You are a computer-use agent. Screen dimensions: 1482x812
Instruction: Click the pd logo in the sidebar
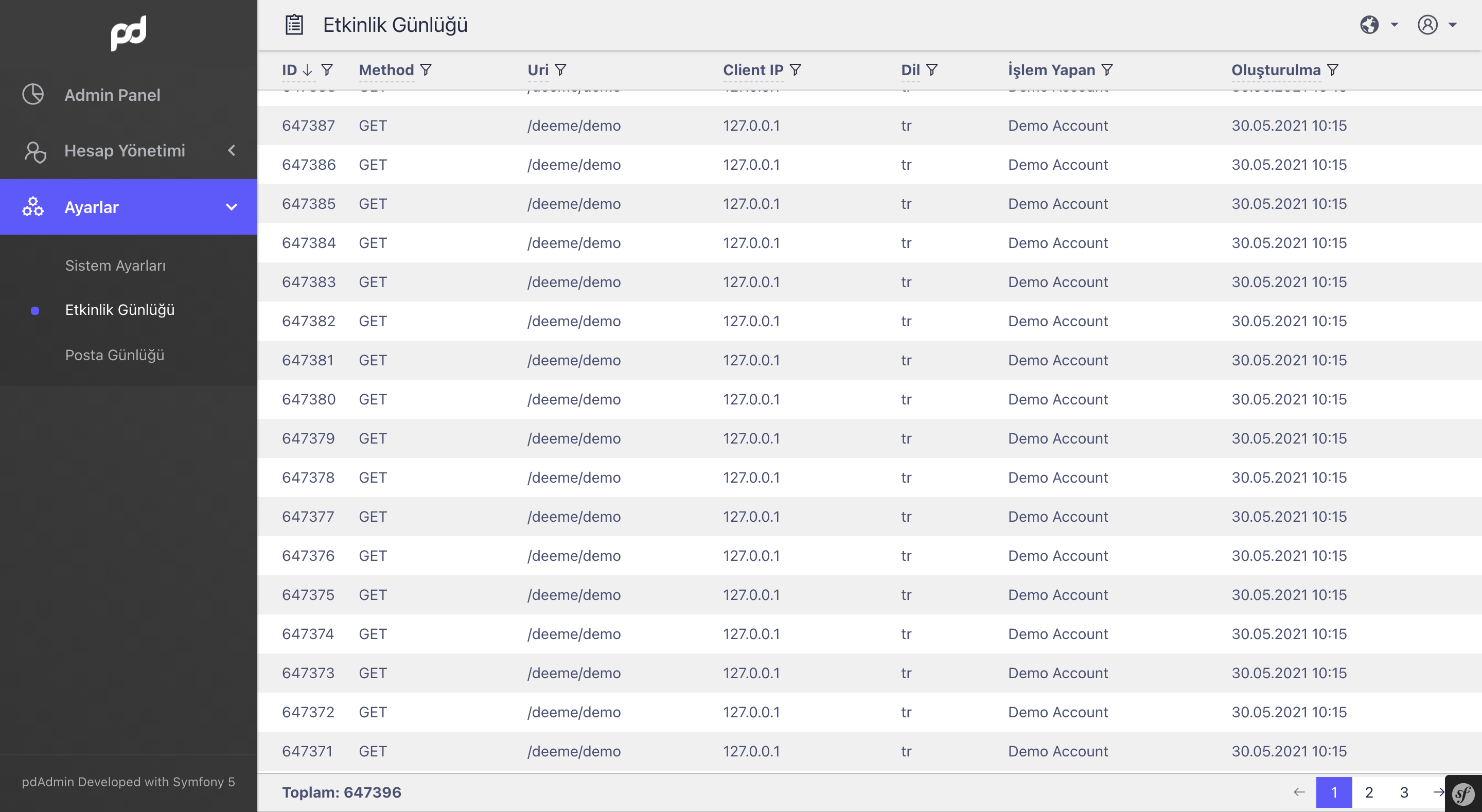click(128, 33)
